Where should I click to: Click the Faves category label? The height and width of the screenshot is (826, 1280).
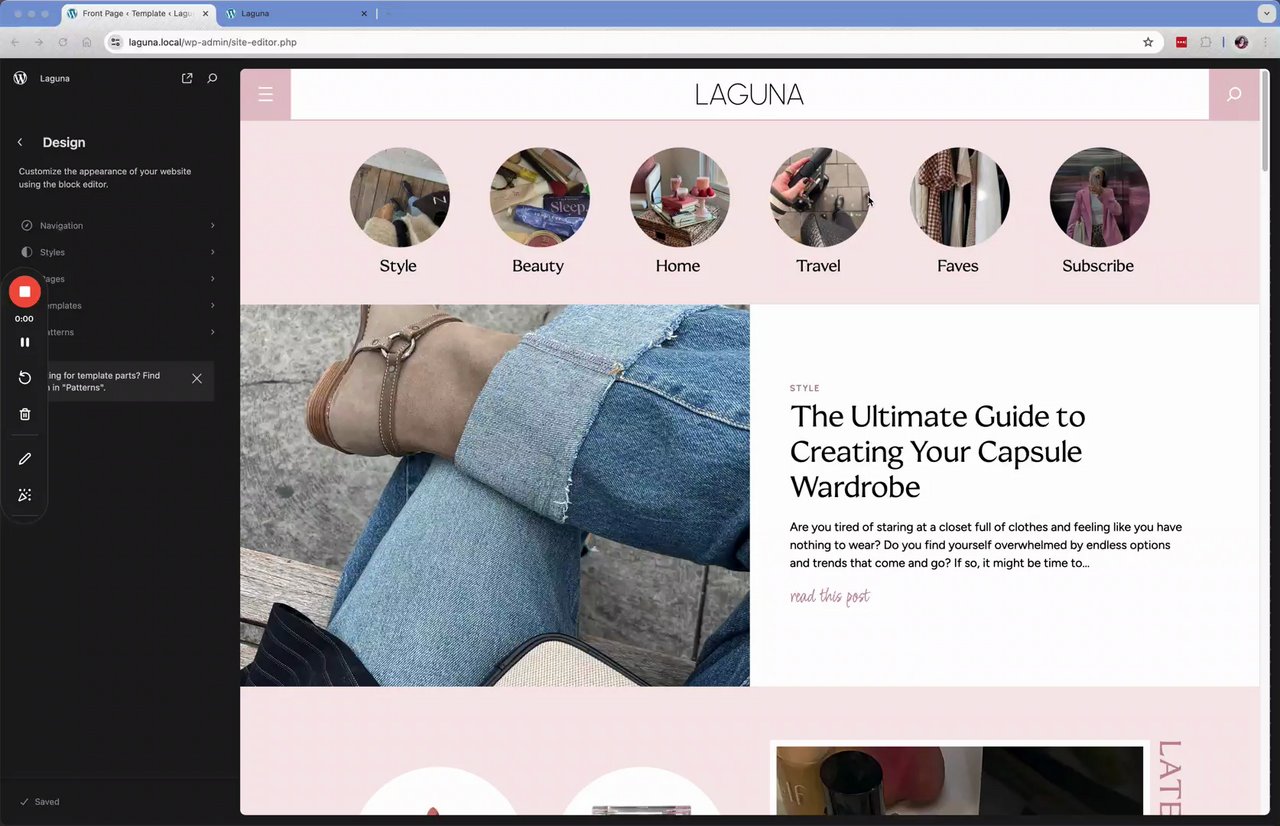[958, 266]
